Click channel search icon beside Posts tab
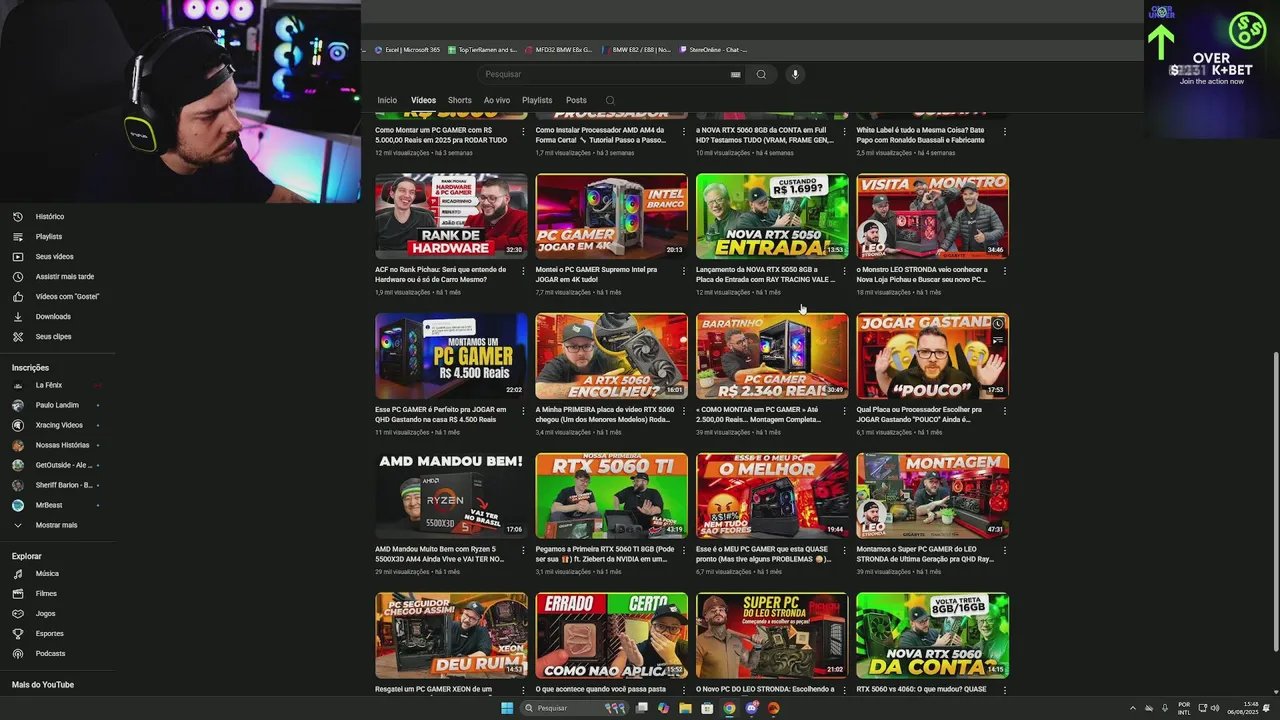1280x720 pixels. [x=610, y=100]
